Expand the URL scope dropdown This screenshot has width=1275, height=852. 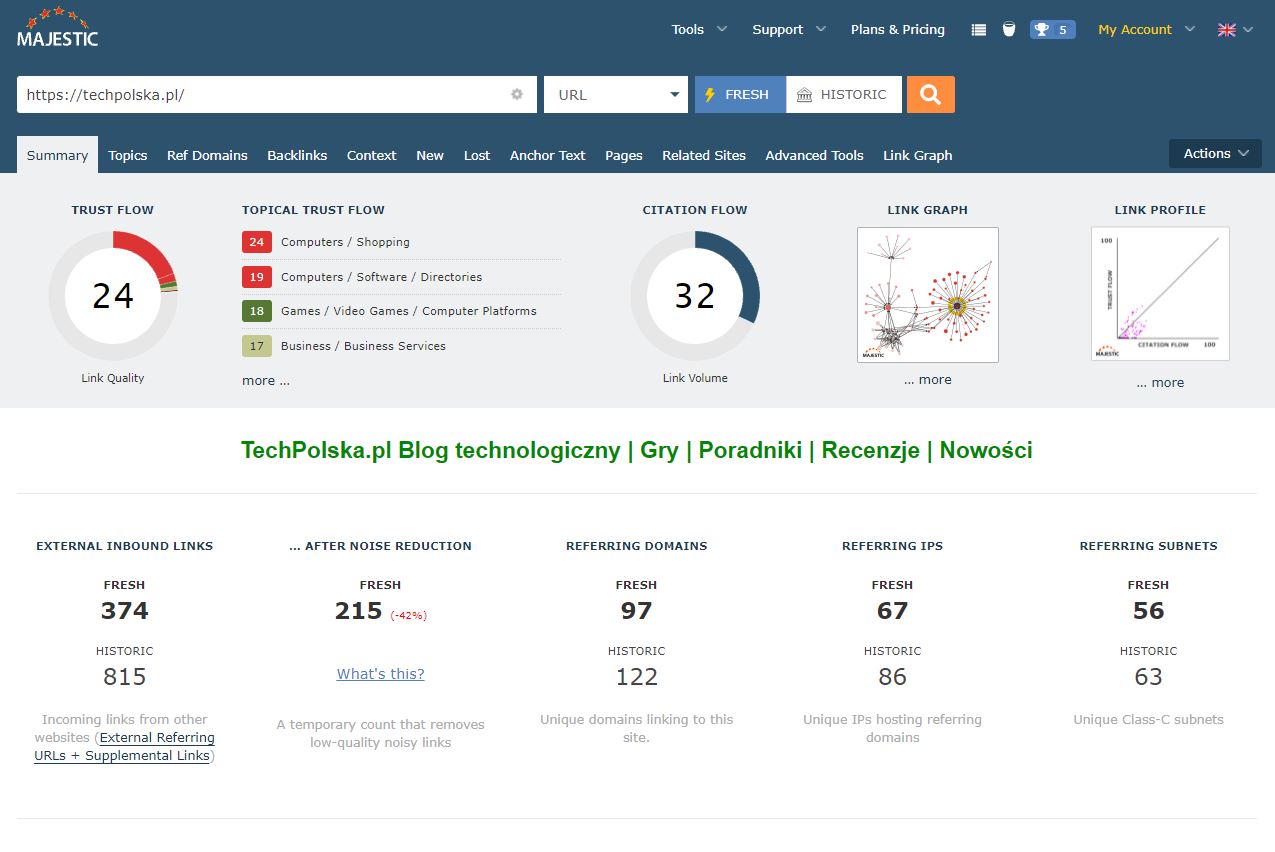click(x=615, y=95)
